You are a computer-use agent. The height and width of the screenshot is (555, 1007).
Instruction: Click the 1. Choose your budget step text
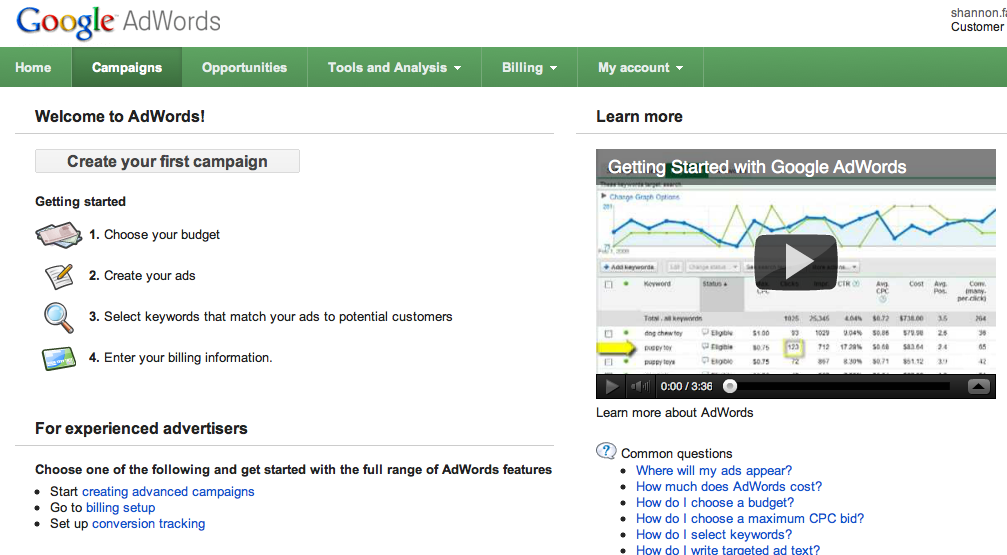point(154,234)
